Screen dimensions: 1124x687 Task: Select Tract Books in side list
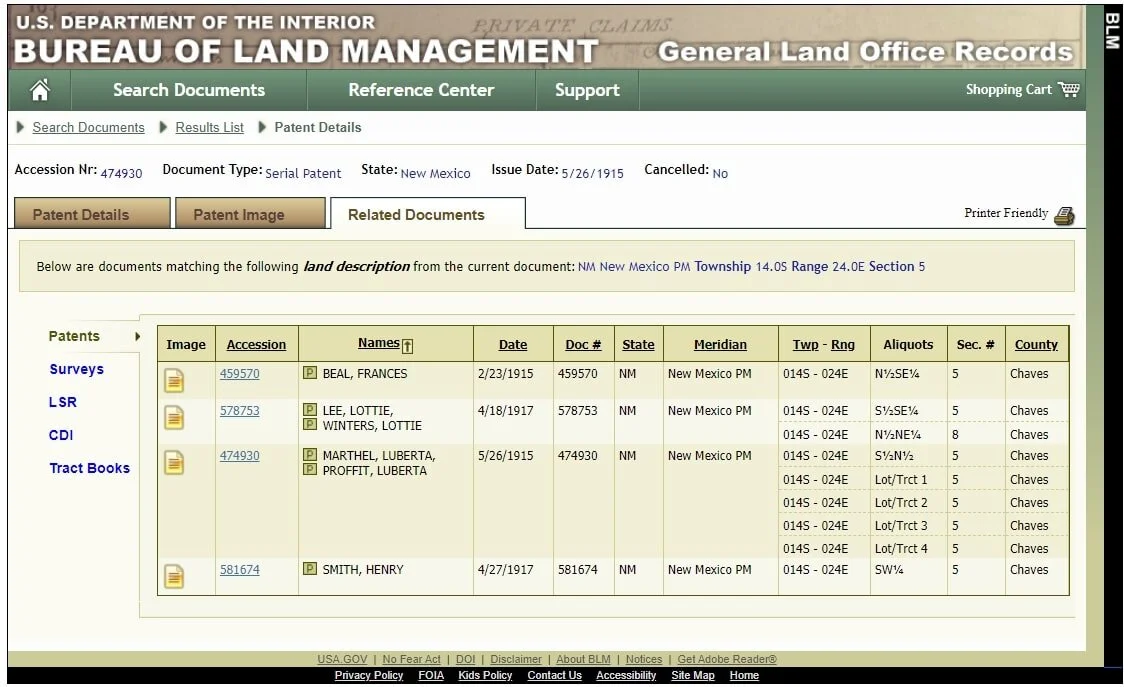[90, 468]
